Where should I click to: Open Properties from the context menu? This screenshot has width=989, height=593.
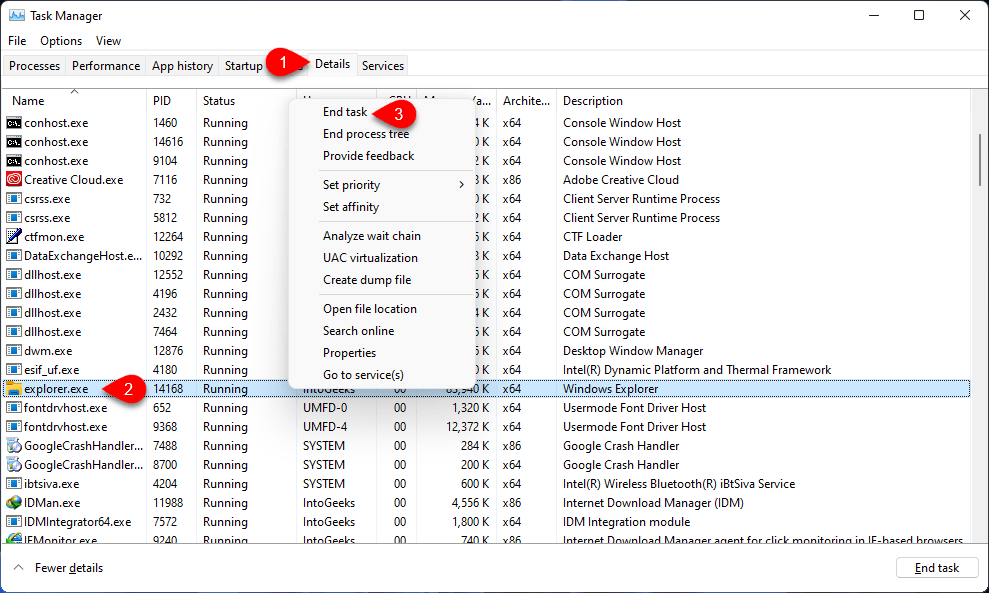pyautogui.click(x=349, y=353)
